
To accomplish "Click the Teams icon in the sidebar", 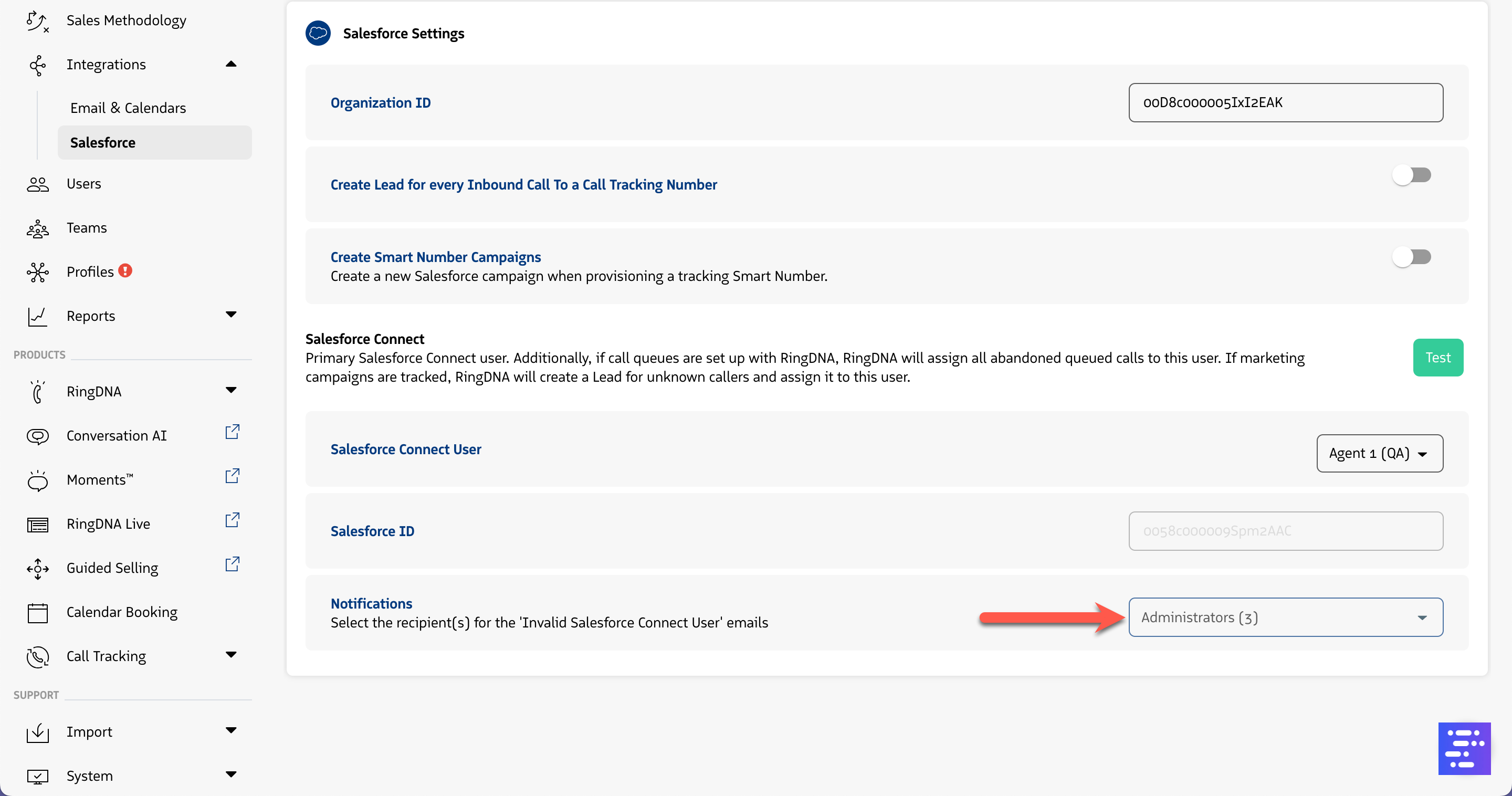I will pyautogui.click(x=38, y=228).
